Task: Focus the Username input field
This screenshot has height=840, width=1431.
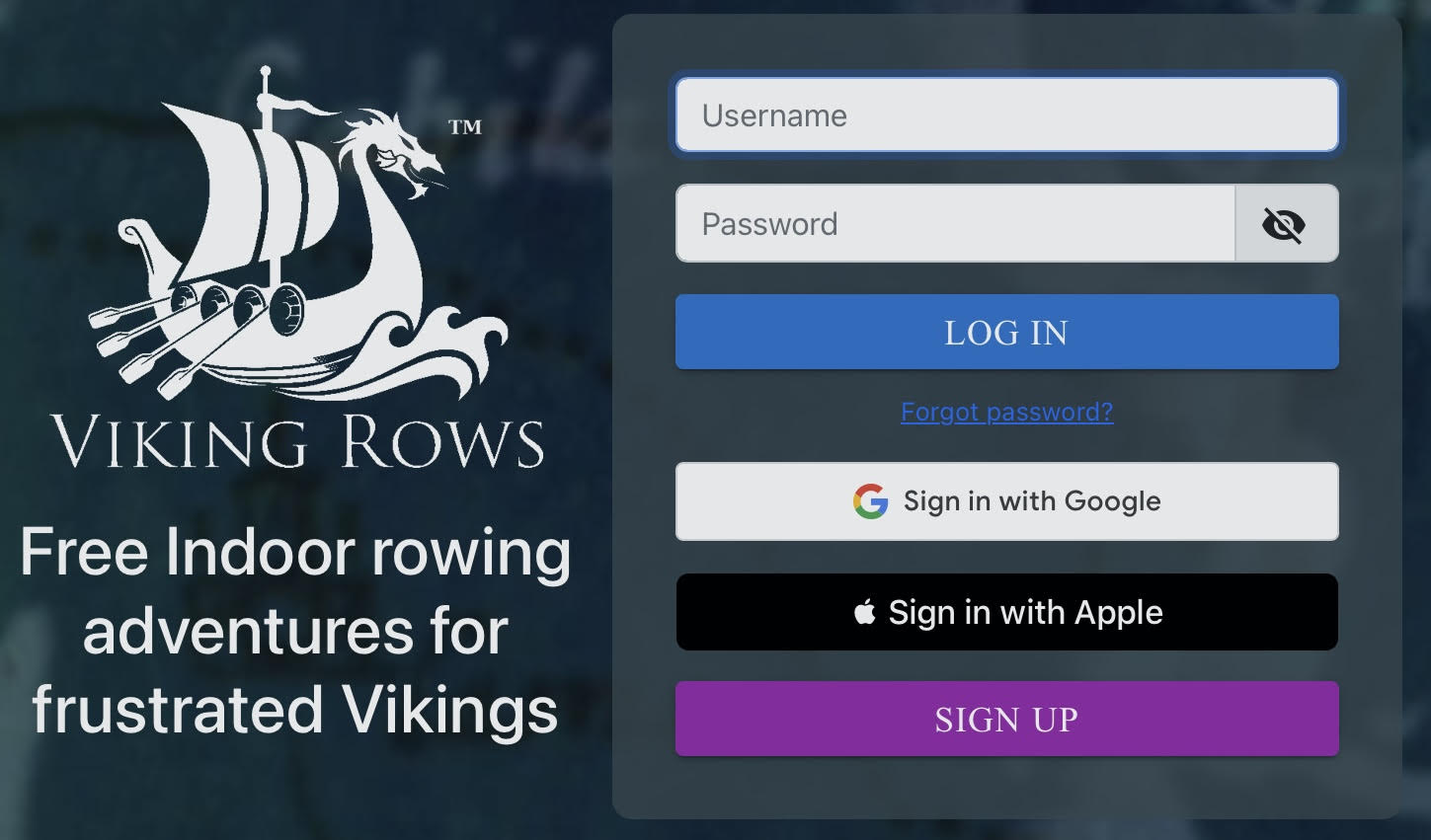Action: click(1006, 115)
